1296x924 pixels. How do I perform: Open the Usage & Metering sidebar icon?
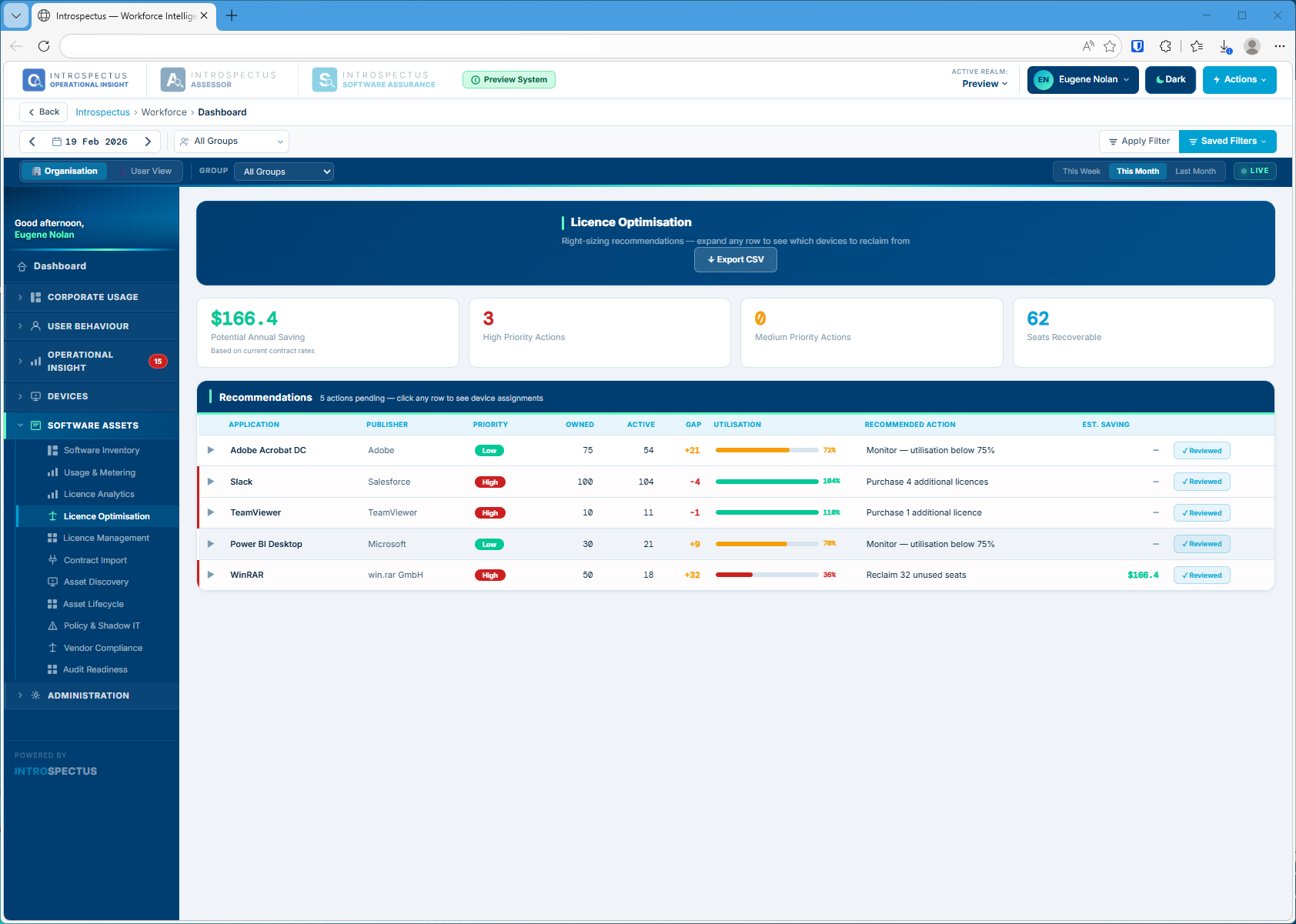tap(51, 472)
